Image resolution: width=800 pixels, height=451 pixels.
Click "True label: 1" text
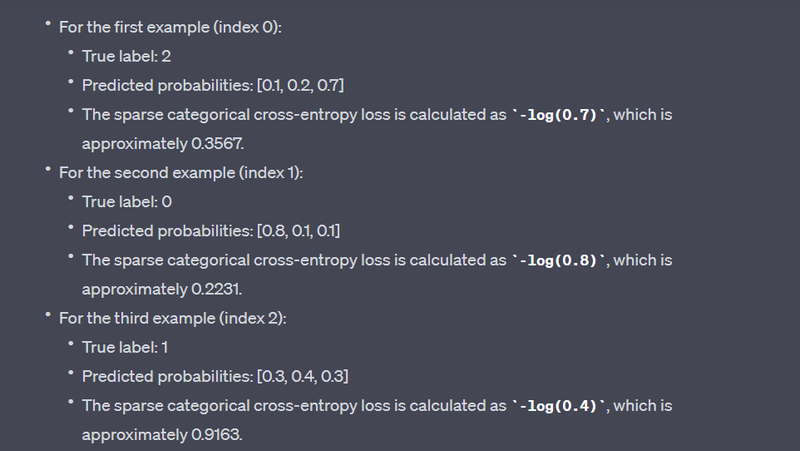tap(125, 347)
